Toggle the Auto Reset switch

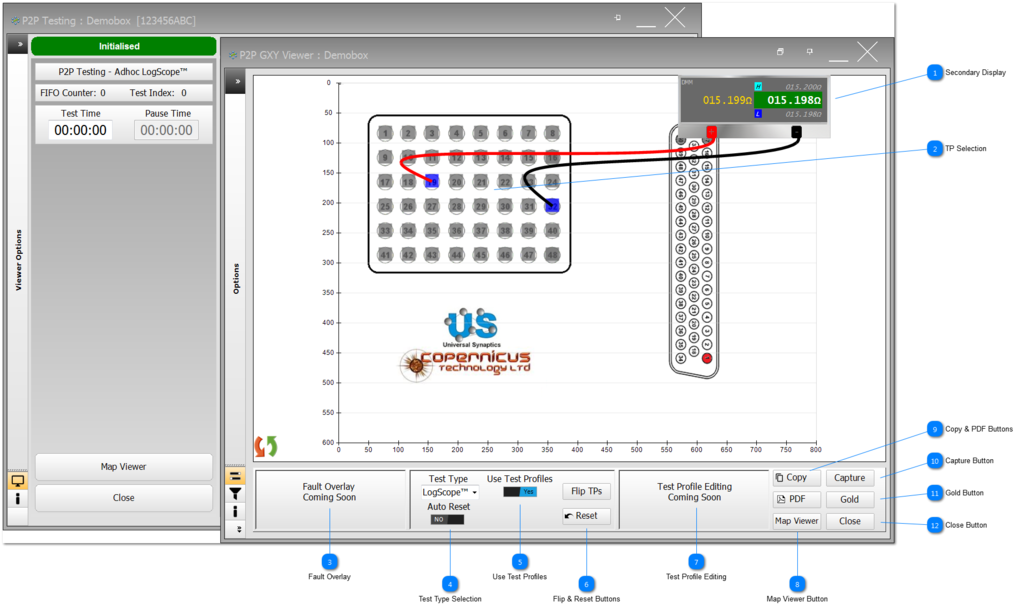tap(447, 519)
